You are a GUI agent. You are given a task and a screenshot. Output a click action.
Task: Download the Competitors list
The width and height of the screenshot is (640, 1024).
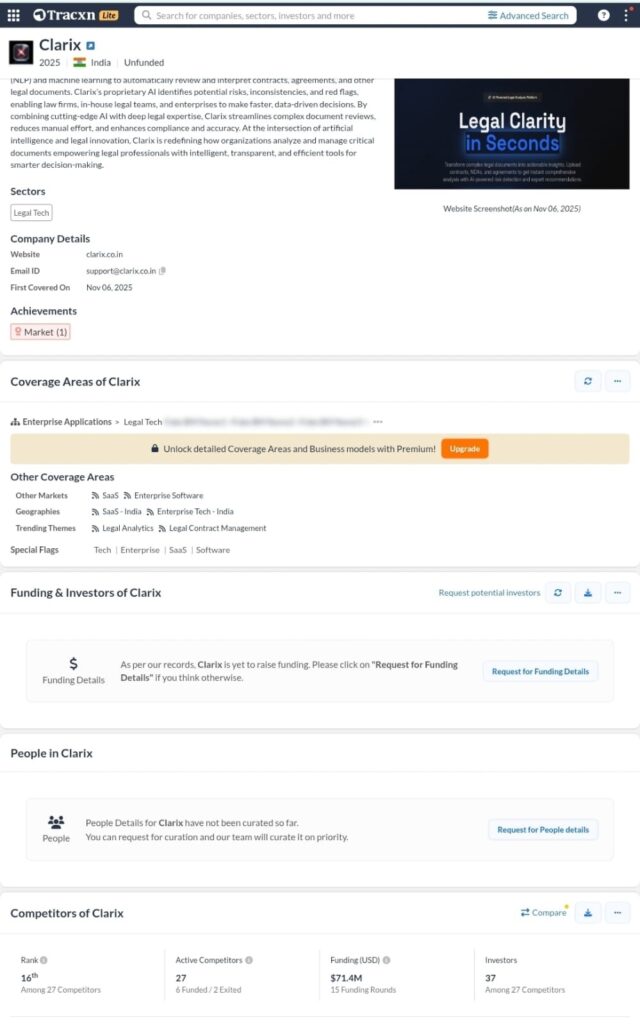tap(588, 913)
